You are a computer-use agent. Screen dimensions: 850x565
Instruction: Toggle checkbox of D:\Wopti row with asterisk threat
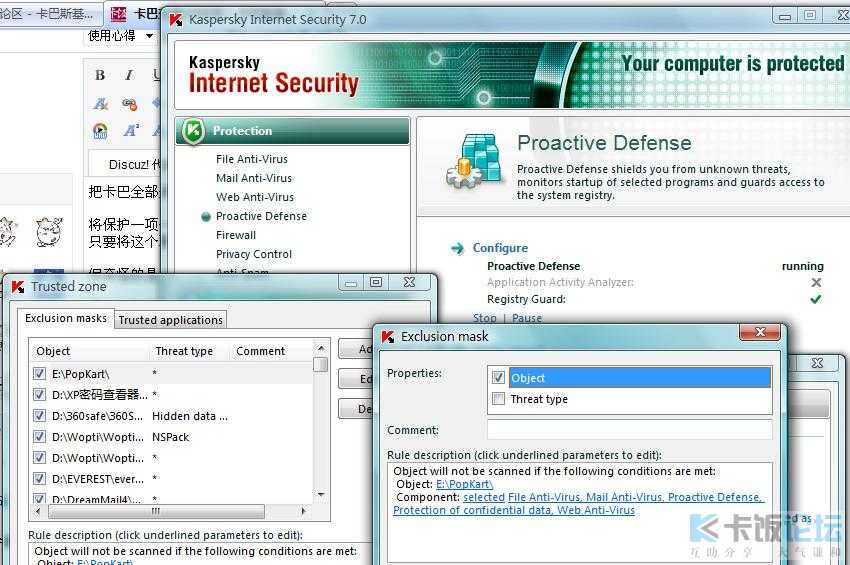[x=39, y=458]
